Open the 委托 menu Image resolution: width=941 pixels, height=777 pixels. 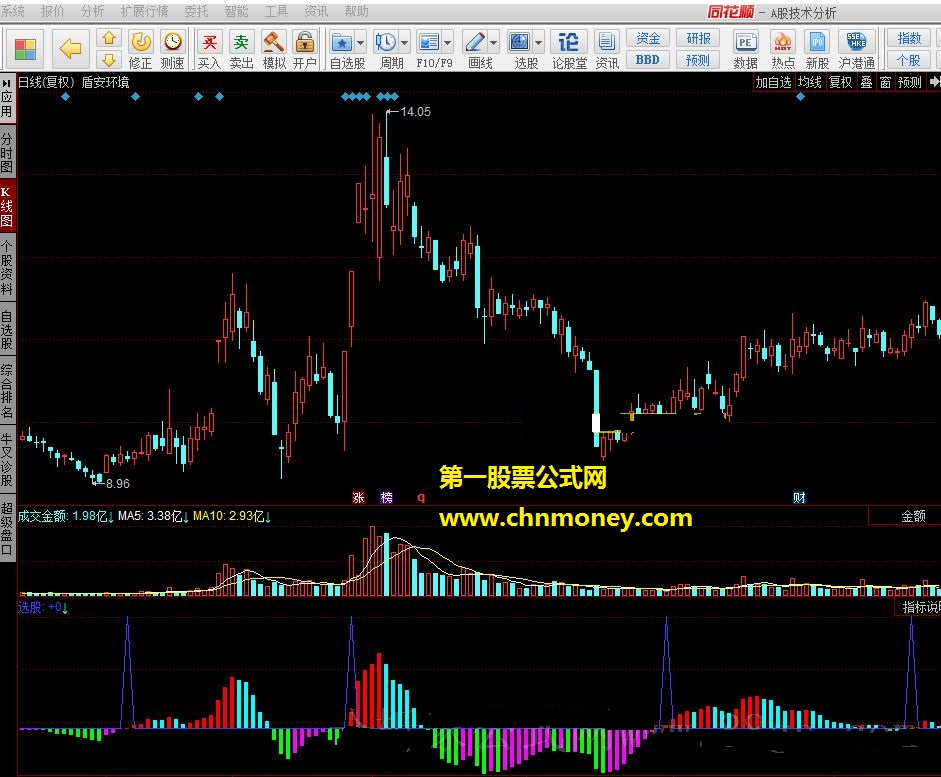click(196, 11)
